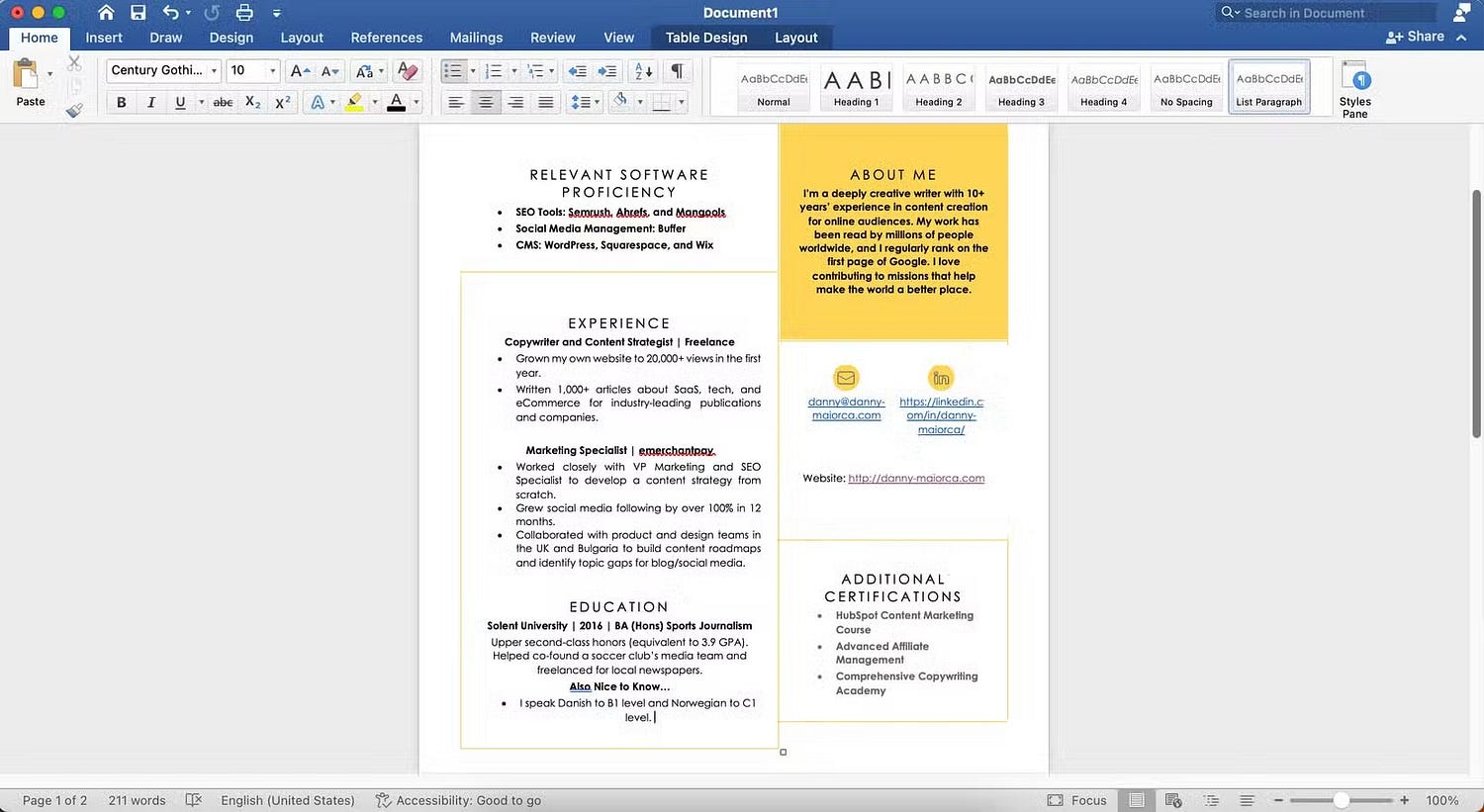Insert subscript using the X₂ icon

[253, 102]
